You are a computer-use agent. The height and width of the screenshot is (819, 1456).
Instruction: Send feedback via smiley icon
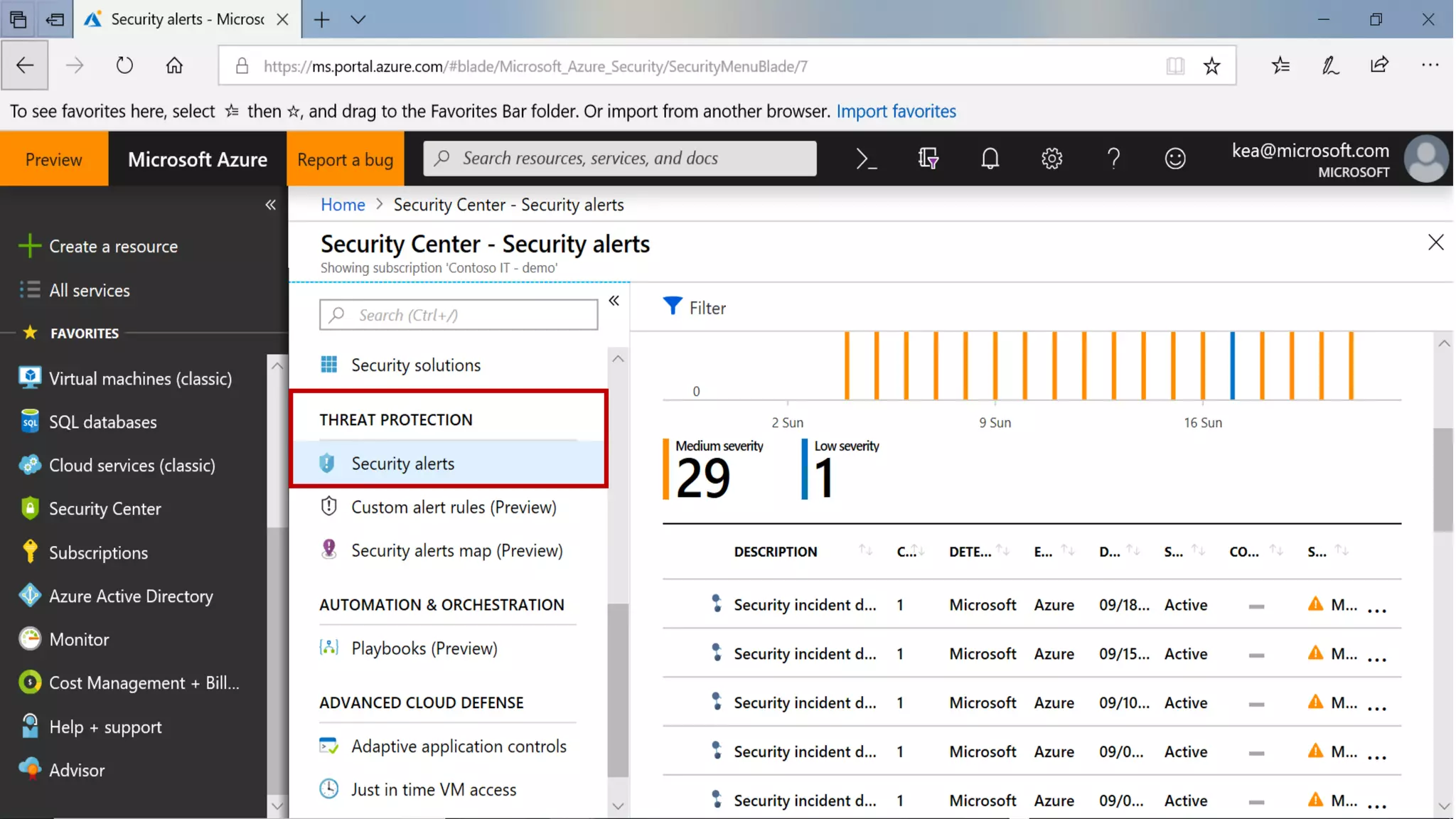[x=1175, y=159]
